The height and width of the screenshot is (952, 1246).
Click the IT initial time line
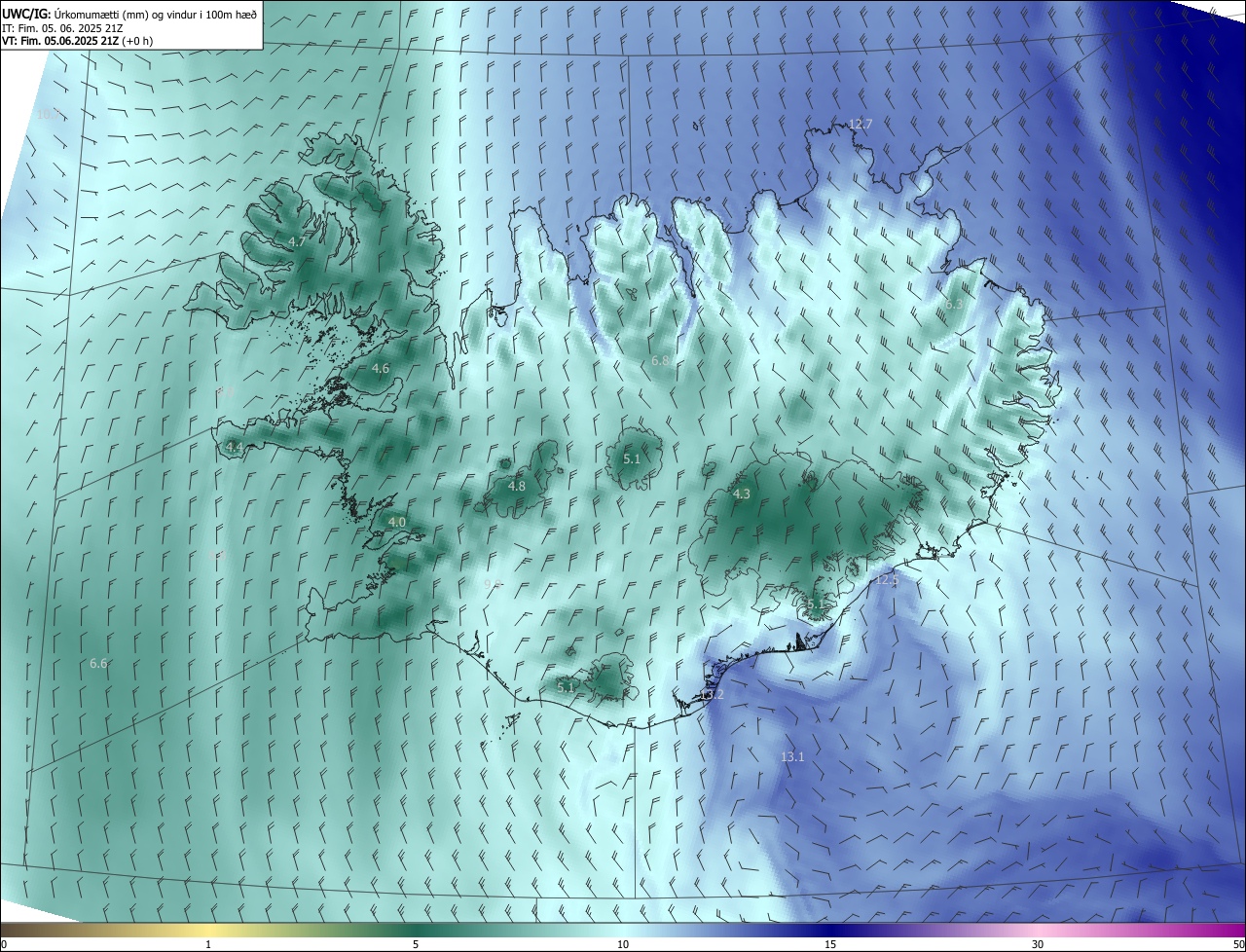coord(62,27)
